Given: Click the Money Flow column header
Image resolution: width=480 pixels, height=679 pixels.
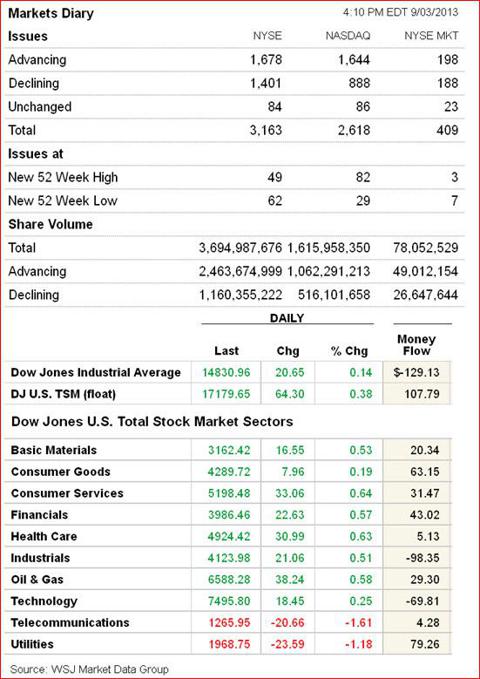Looking at the screenshot, I should click(416, 345).
